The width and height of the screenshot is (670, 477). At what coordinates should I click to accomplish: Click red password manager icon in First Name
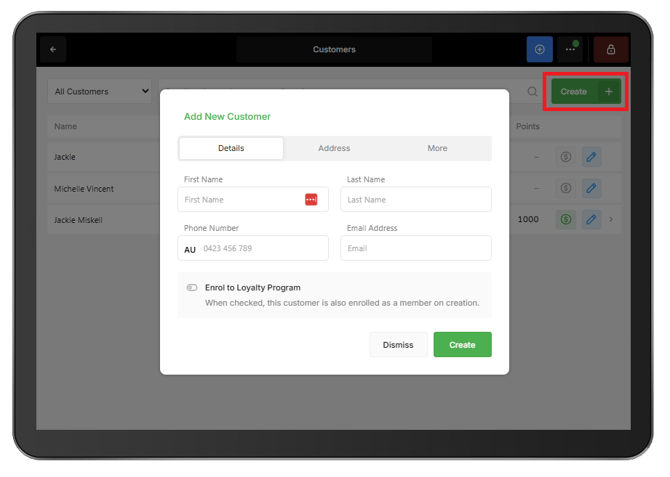coord(311,199)
